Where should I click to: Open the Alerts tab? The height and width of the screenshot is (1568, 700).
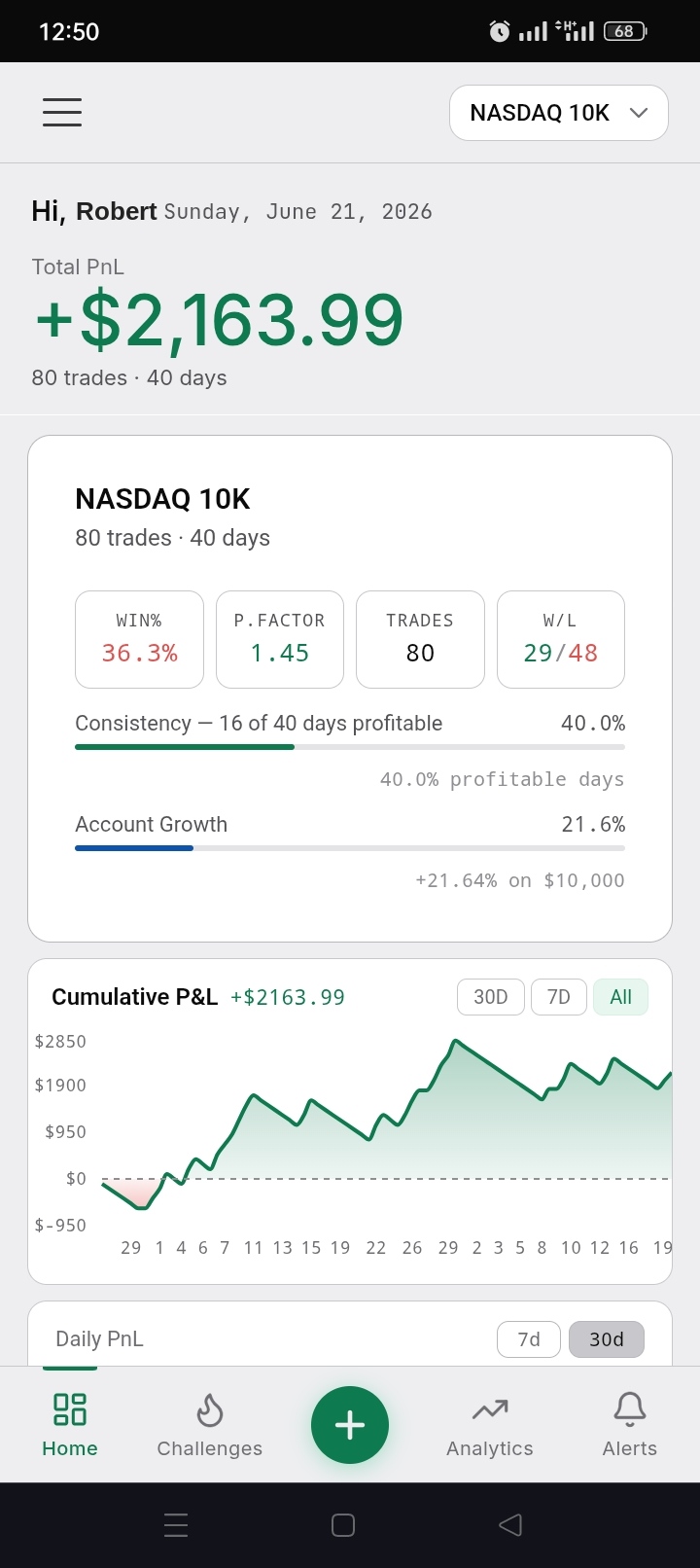point(630,1425)
